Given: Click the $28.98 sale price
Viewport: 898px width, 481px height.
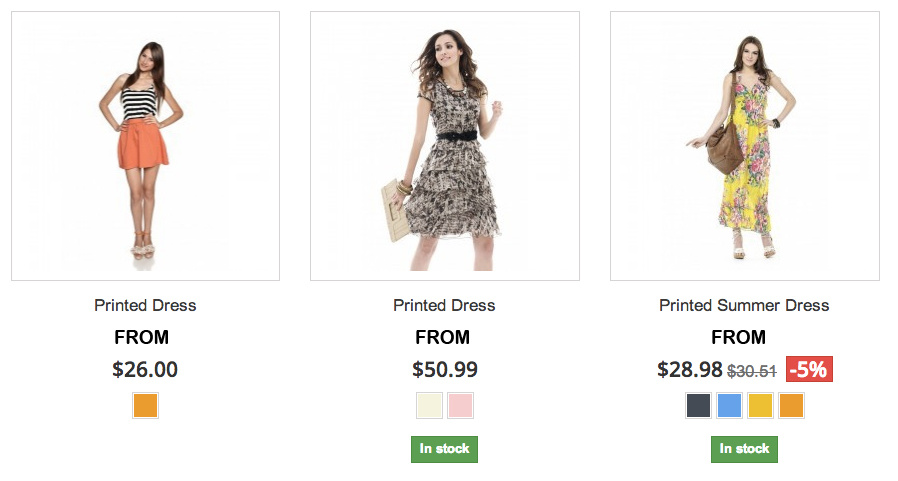Looking at the screenshot, I should pyautogui.click(x=690, y=369).
